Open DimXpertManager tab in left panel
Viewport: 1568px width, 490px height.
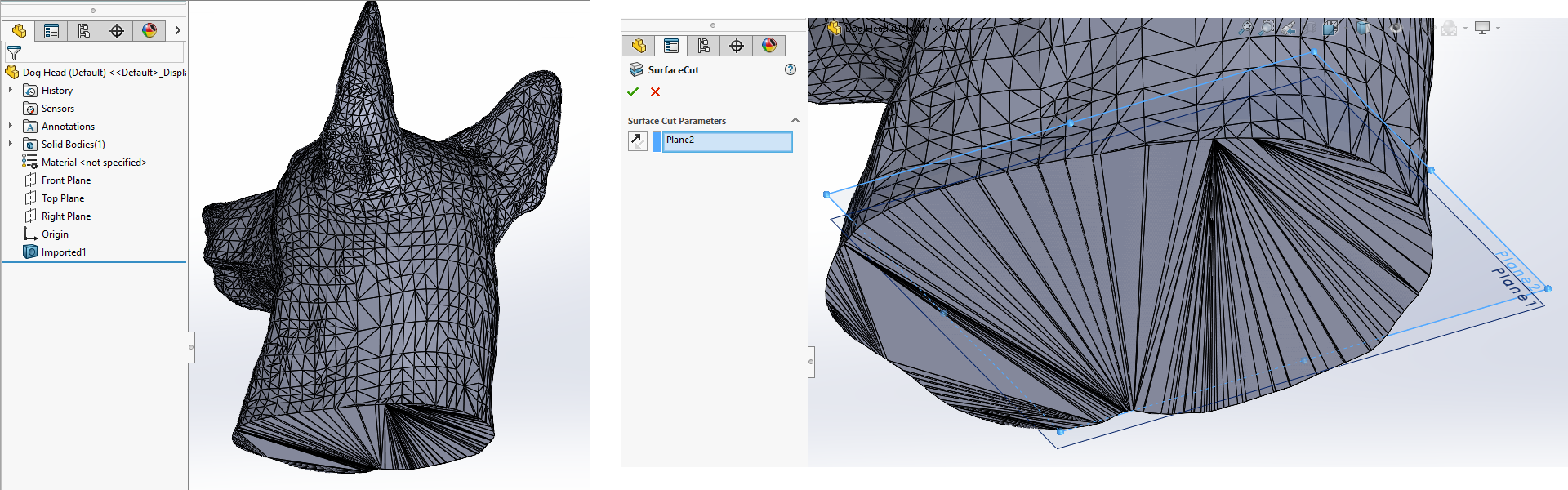point(117,31)
